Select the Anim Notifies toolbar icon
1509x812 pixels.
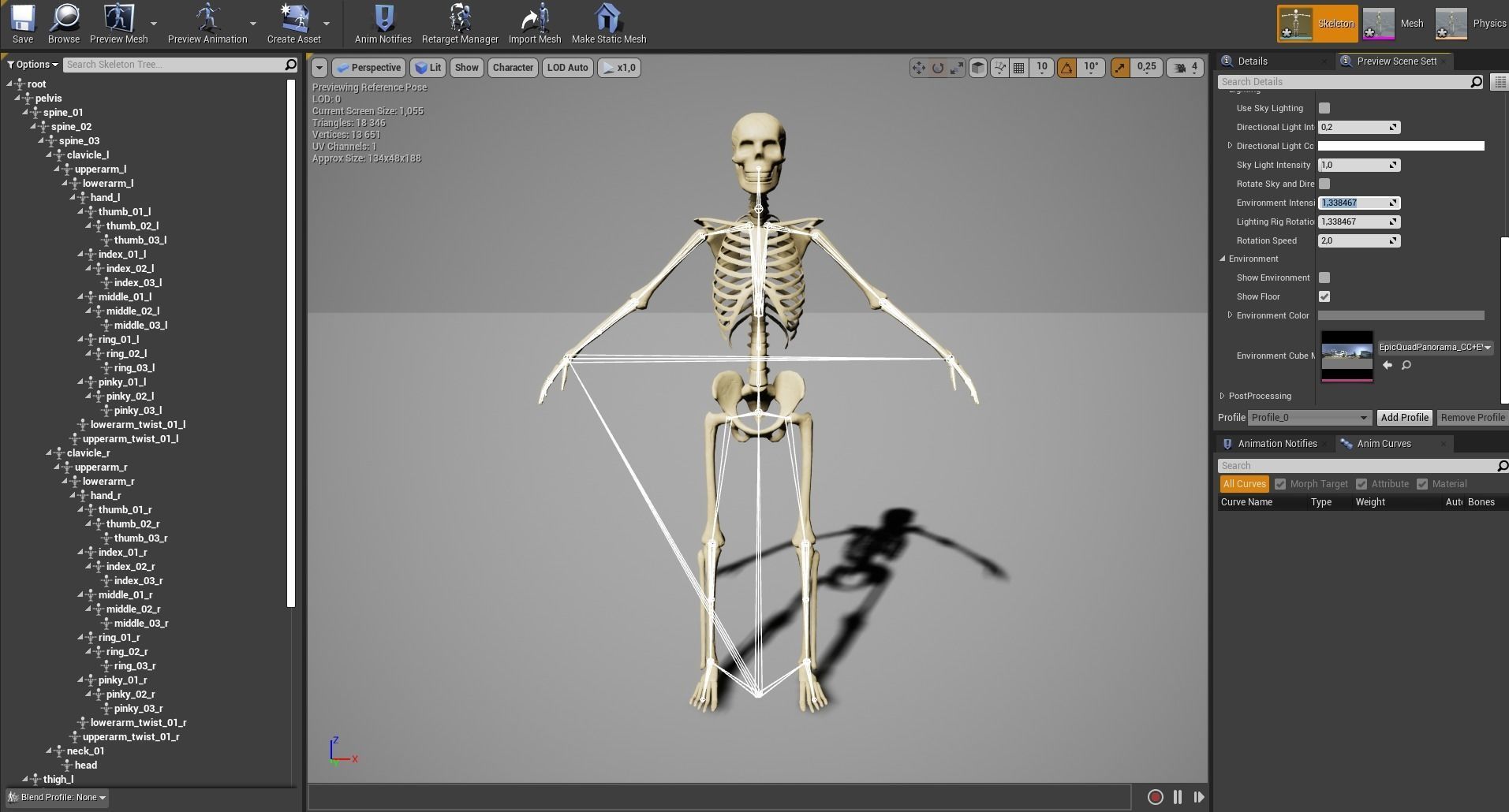point(383,23)
